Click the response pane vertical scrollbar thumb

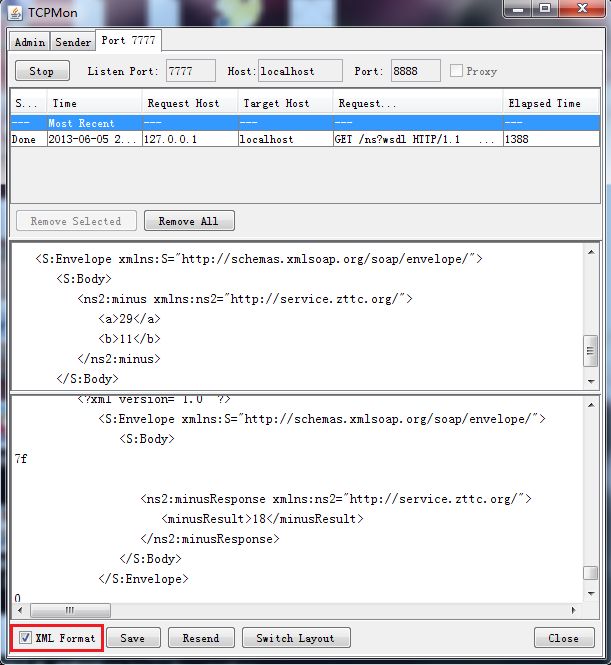[591, 573]
